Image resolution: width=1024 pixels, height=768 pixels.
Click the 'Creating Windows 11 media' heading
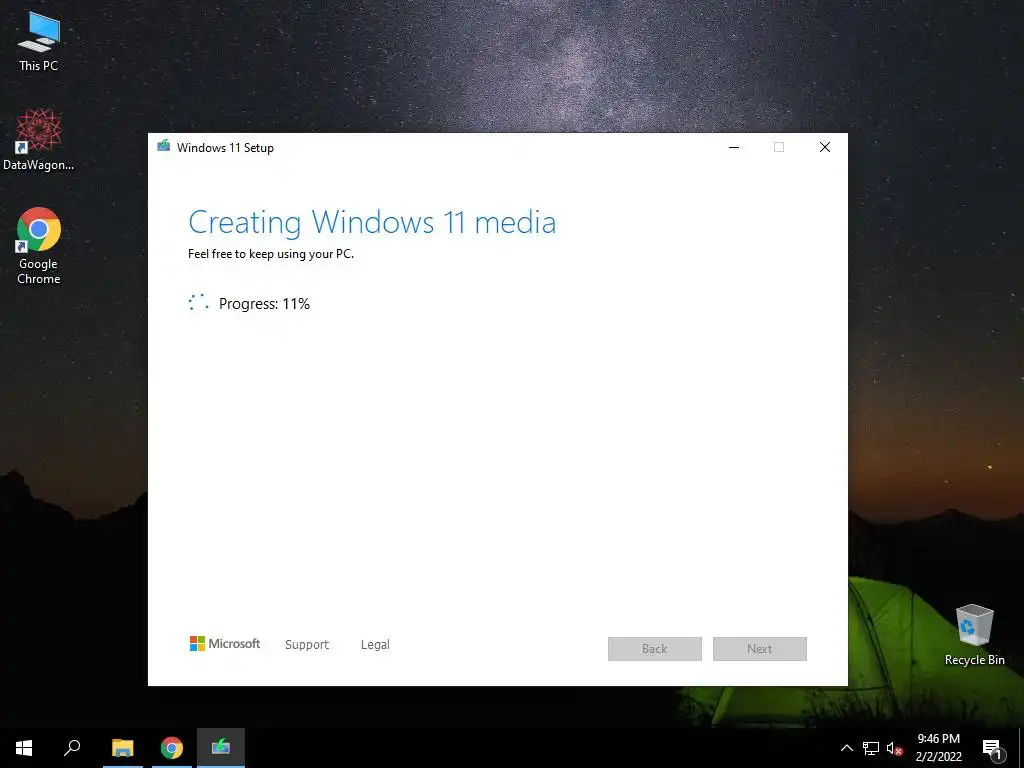372,222
